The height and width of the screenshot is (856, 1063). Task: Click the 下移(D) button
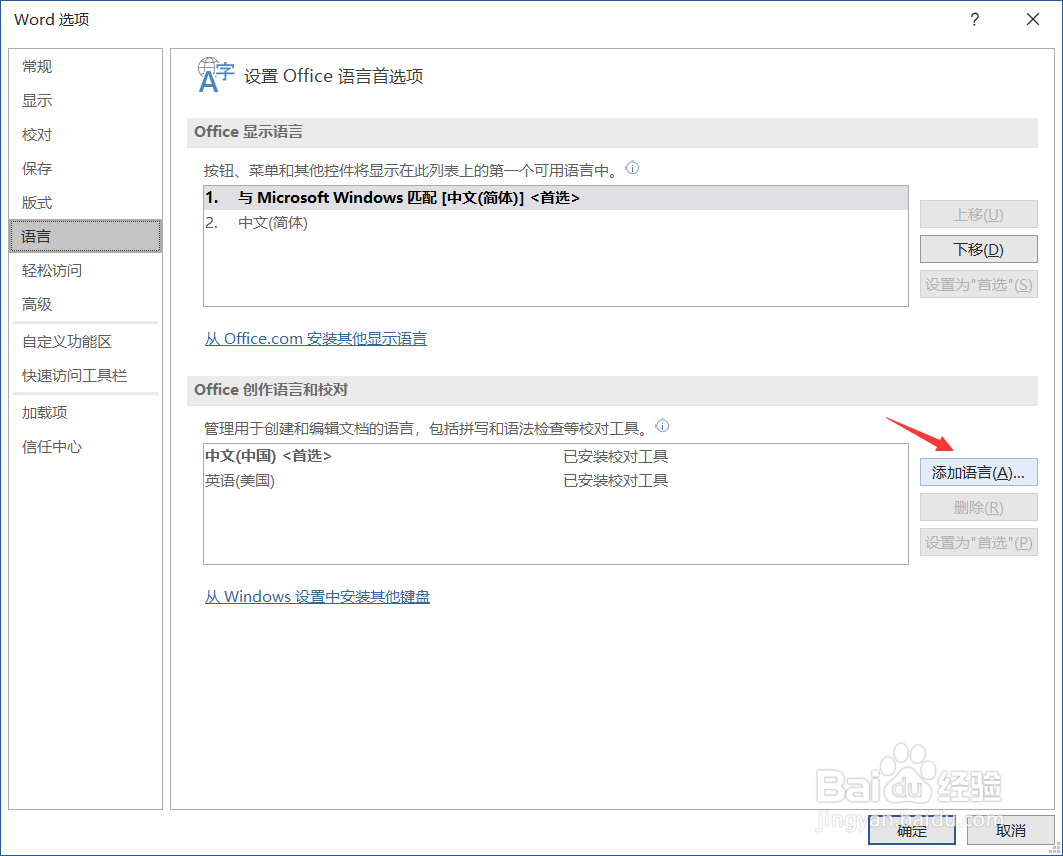978,249
